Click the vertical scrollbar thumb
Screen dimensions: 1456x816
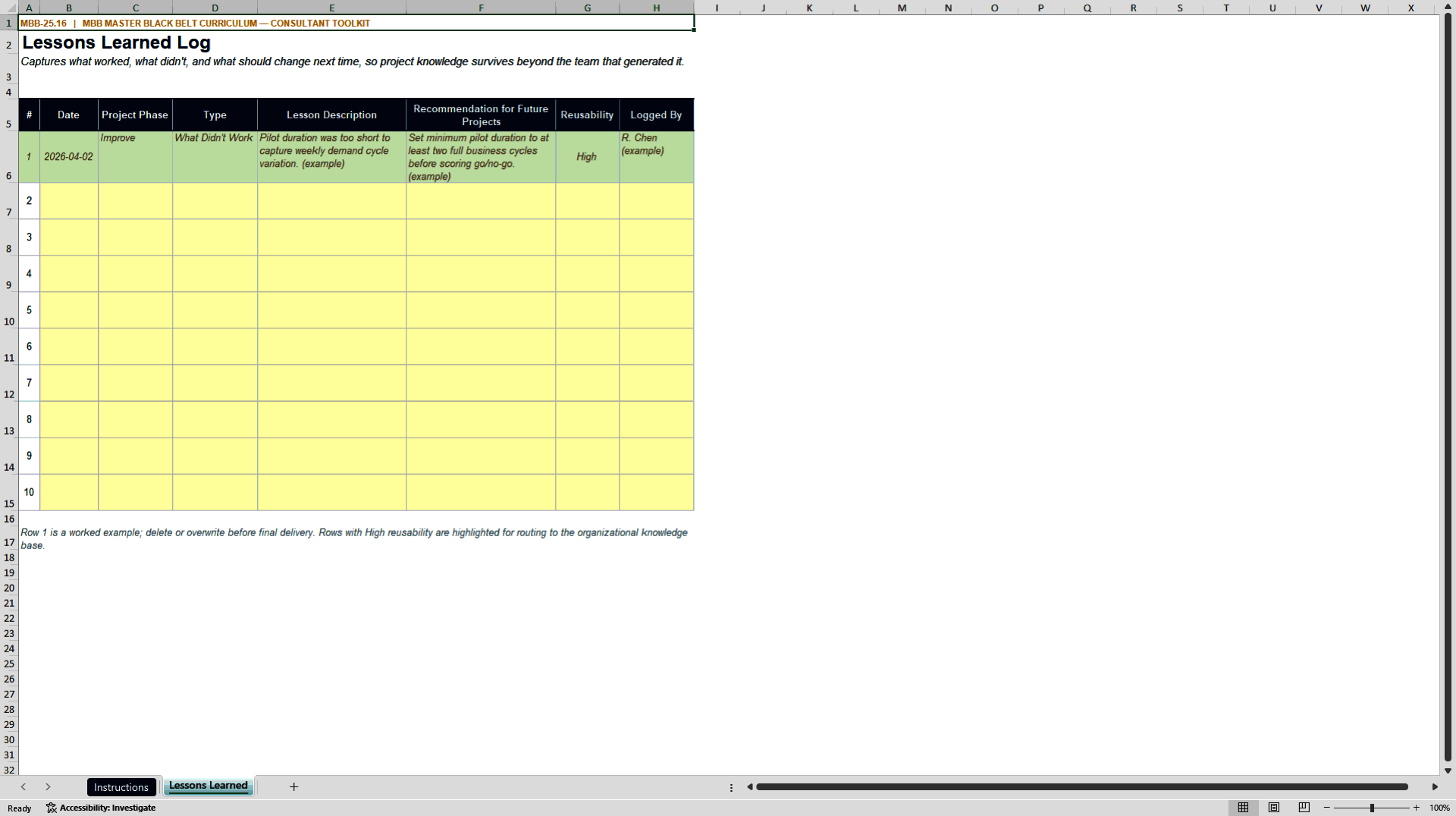[1448, 387]
